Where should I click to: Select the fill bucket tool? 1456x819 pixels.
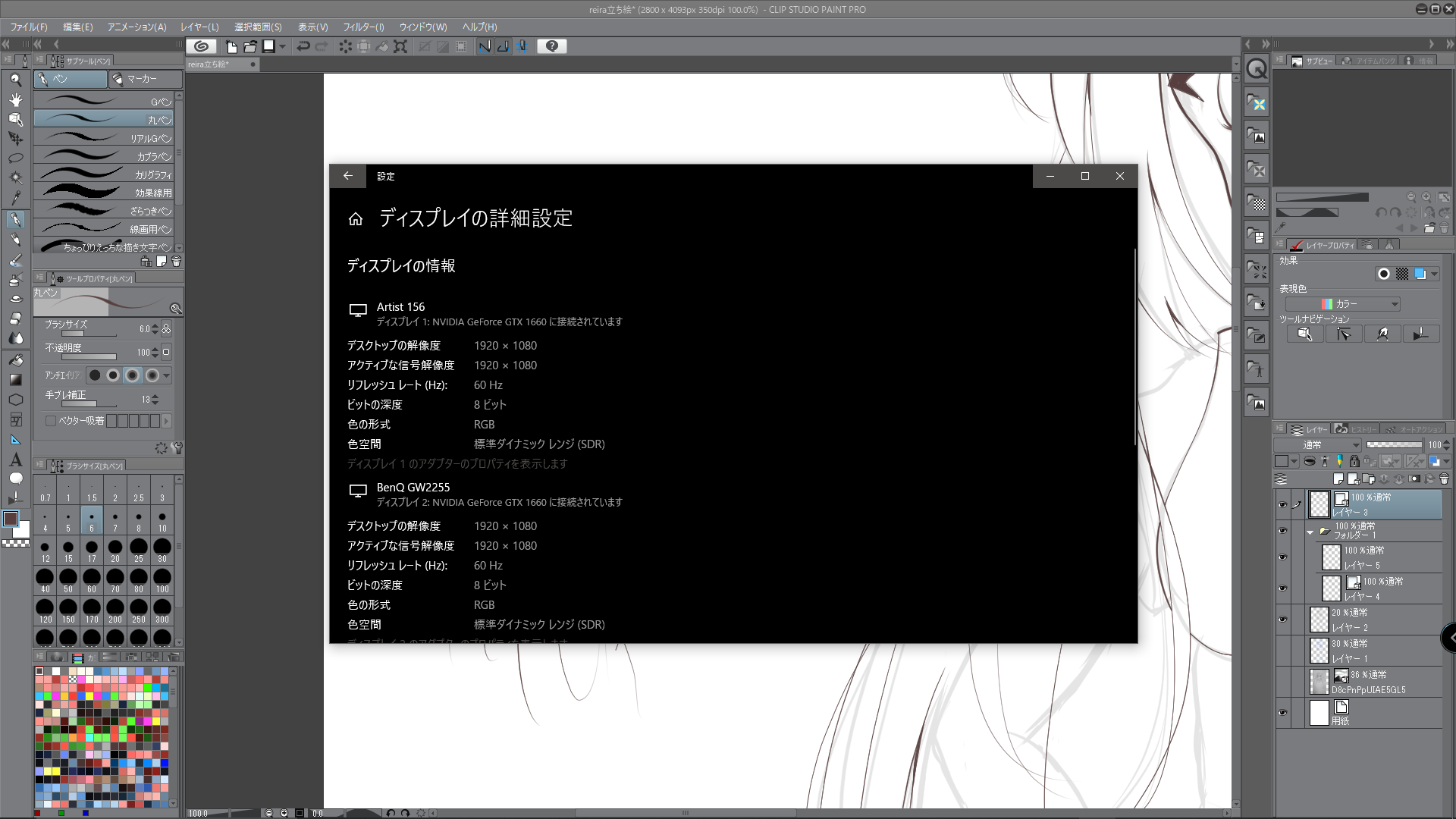pos(15,359)
